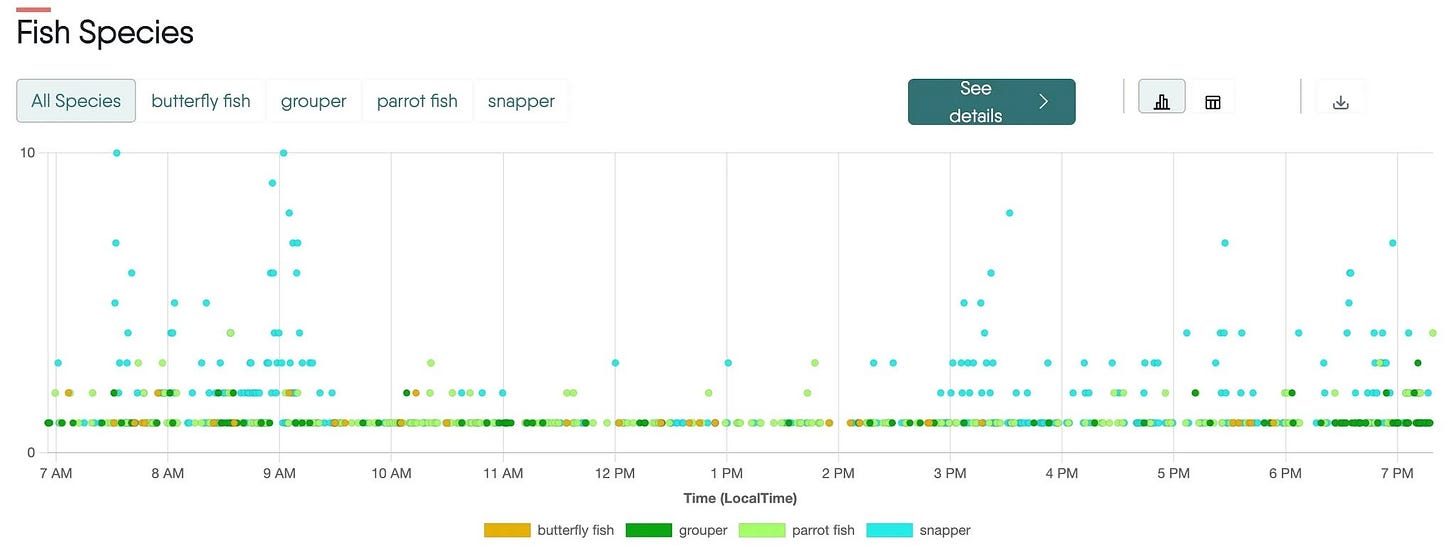Open See details button
The height and width of the screenshot is (558, 1456).
992,102
